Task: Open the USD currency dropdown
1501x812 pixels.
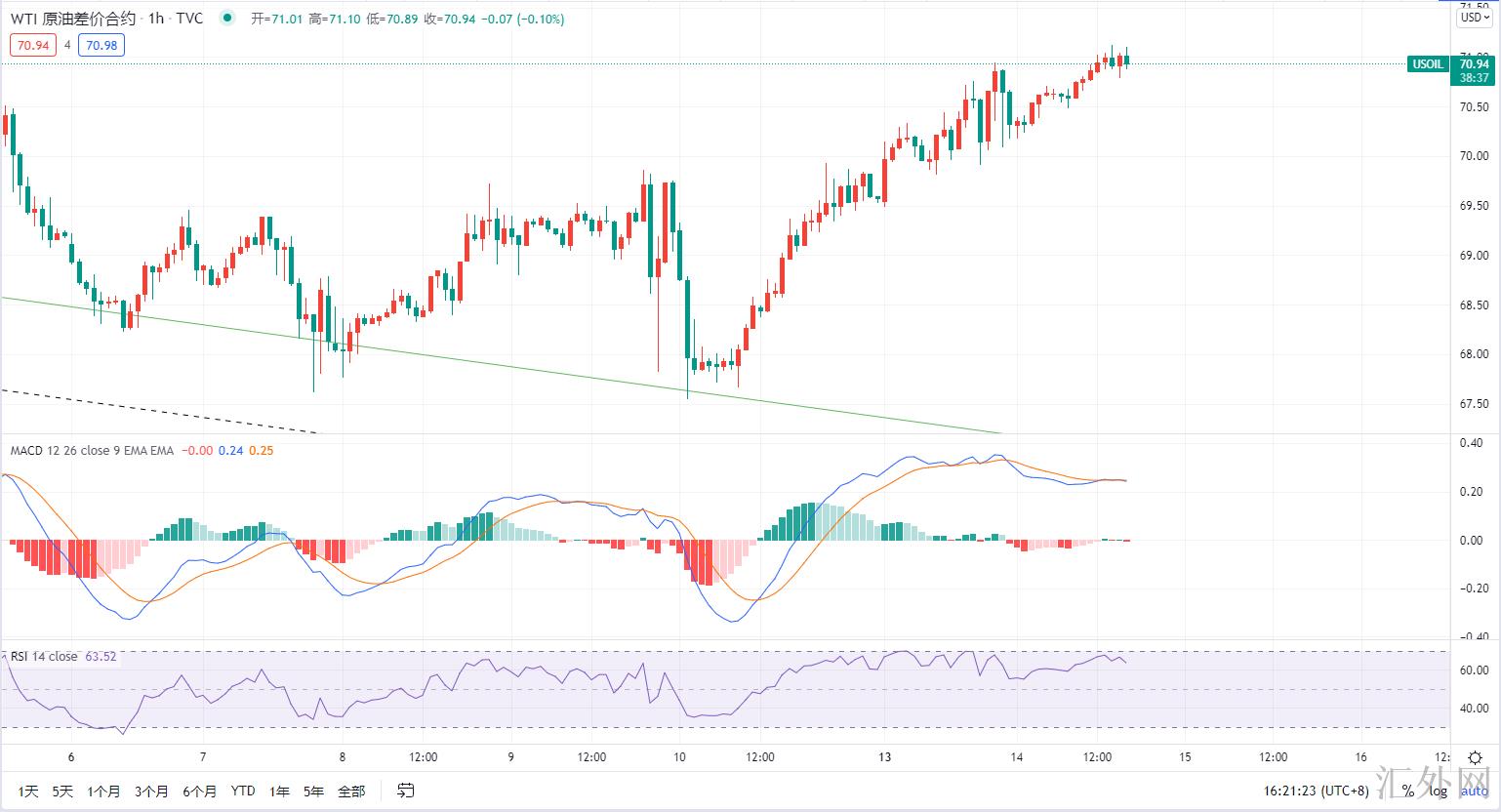Action: (x=1473, y=18)
